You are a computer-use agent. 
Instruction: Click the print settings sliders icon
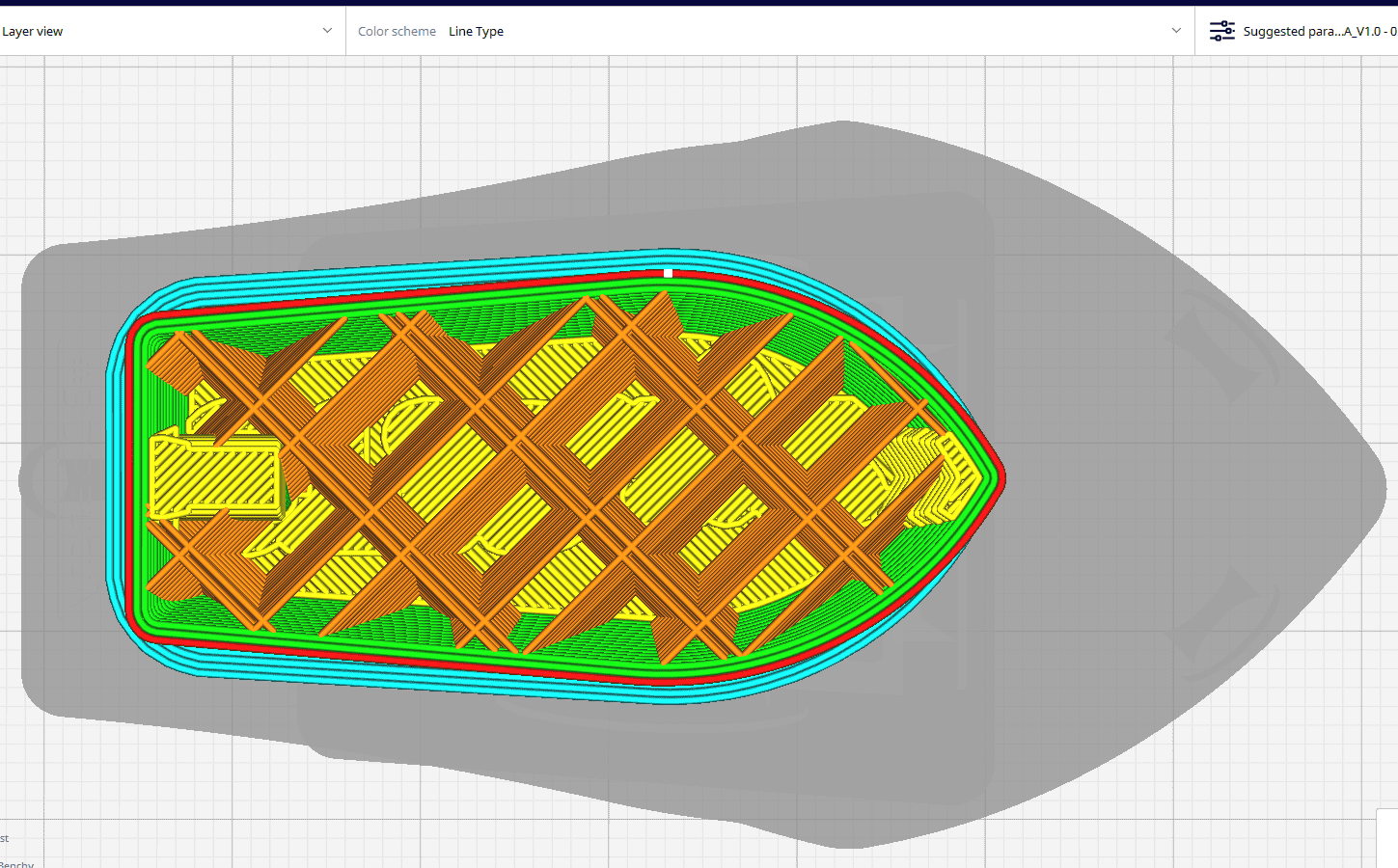coord(1221,31)
